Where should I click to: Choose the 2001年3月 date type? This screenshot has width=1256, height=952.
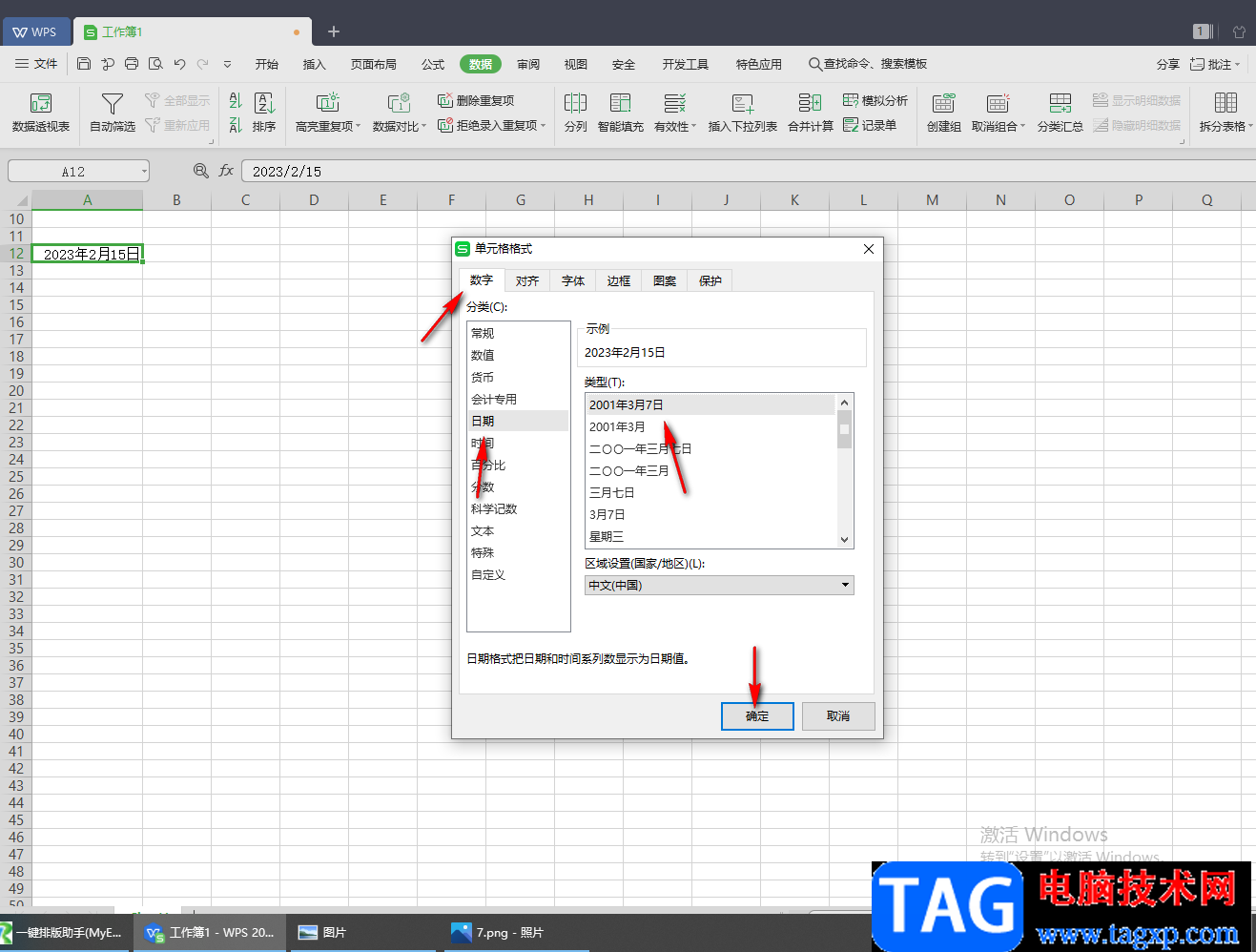tap(710, 426)
